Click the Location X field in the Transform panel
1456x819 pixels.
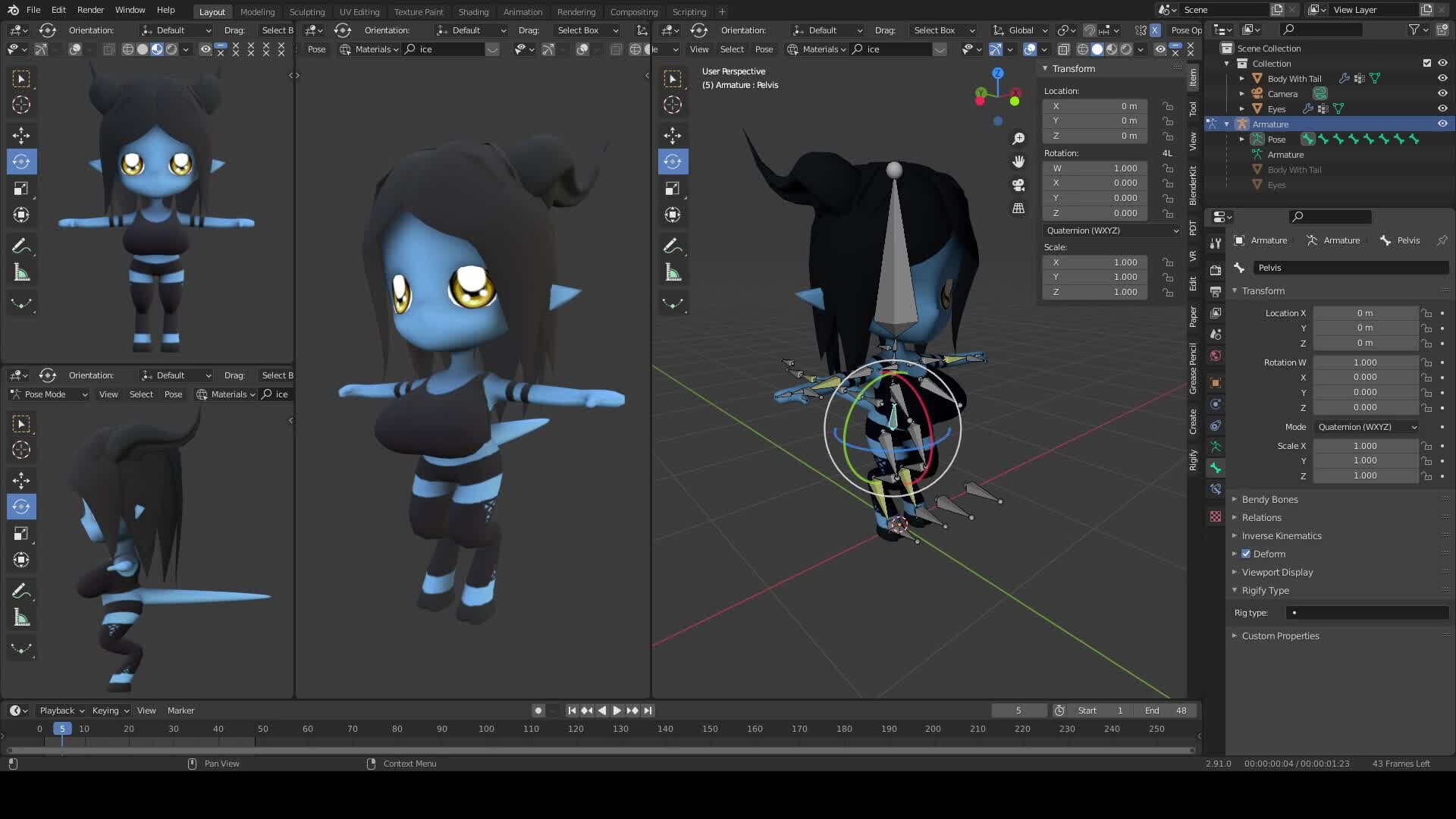tap(1365, 312)
